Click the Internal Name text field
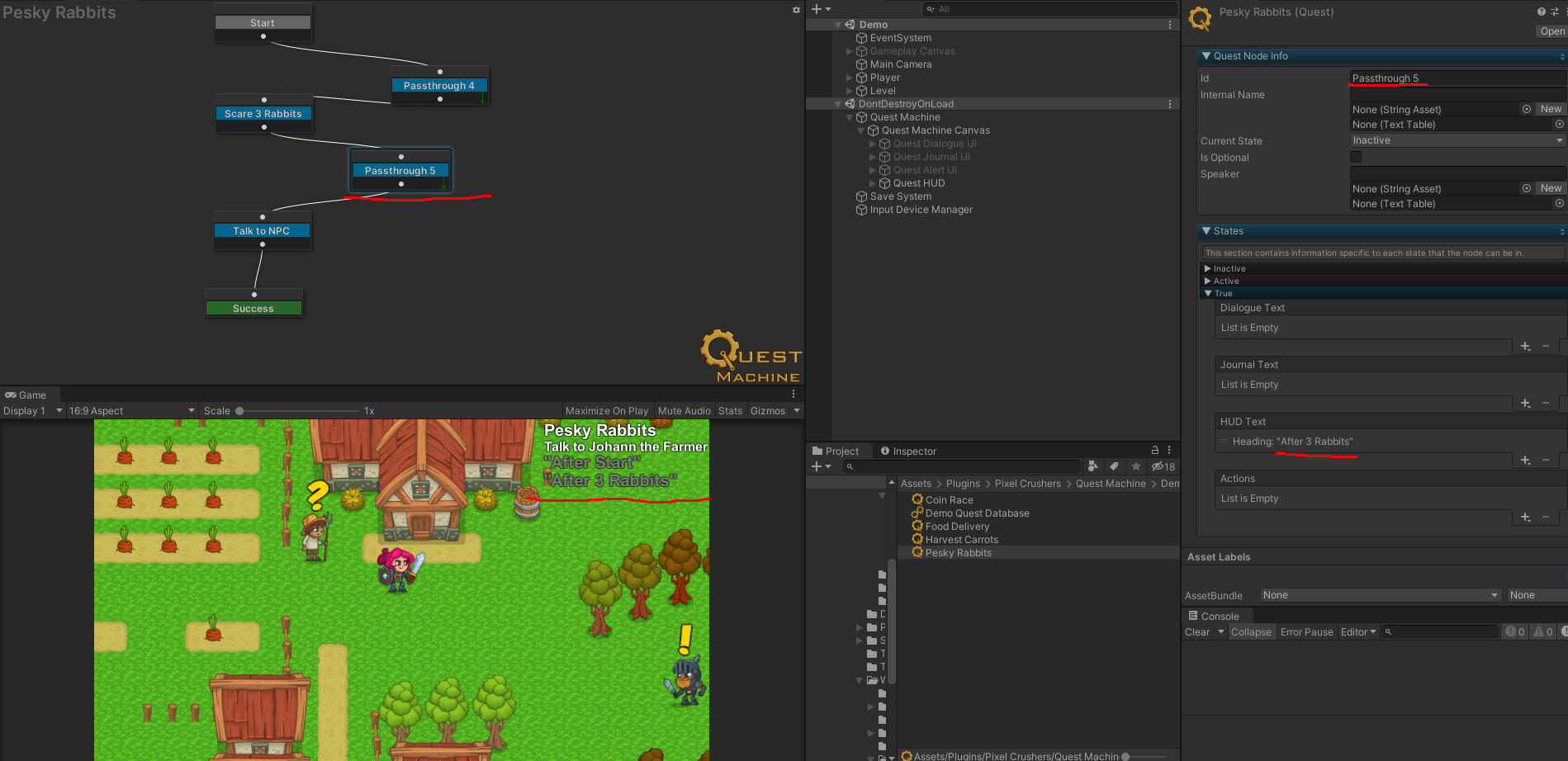 tap(1457, 95)
